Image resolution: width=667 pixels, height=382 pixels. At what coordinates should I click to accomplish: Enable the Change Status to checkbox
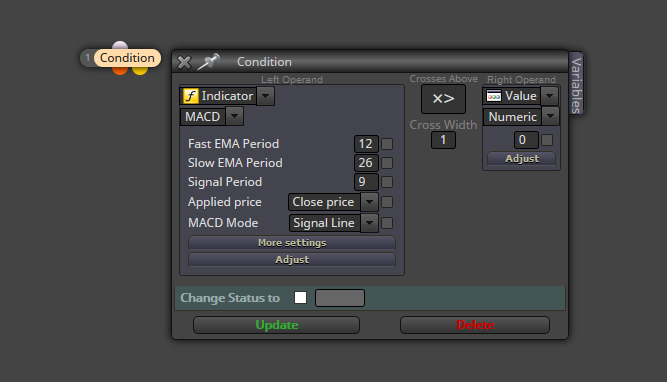tap(300, 297)
